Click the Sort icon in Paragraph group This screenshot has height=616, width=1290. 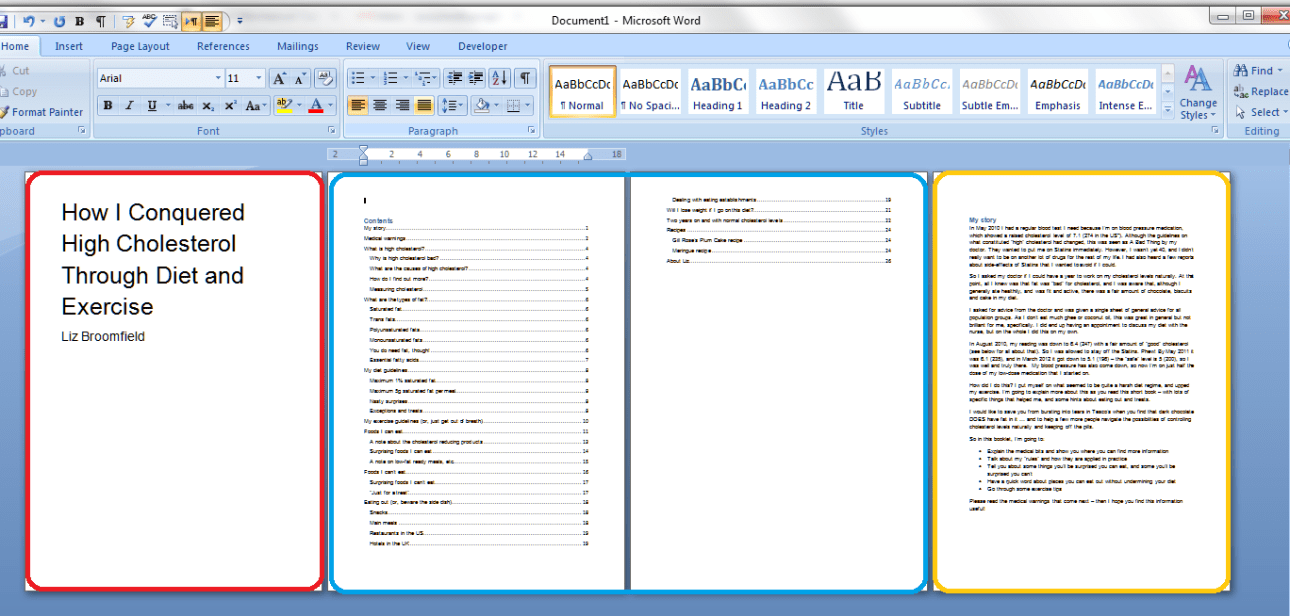coord(498,78)
